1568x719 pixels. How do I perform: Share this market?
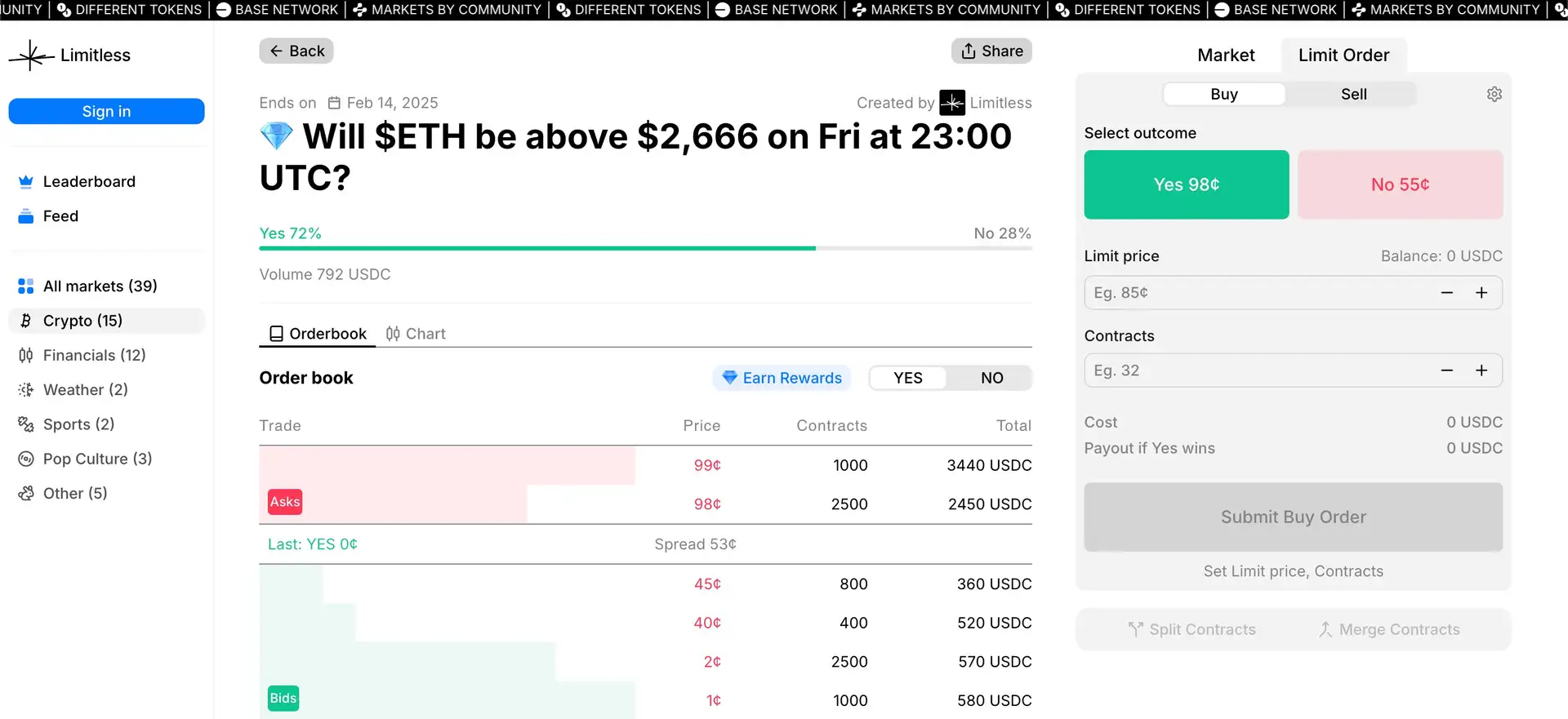(x=991, y=51)
